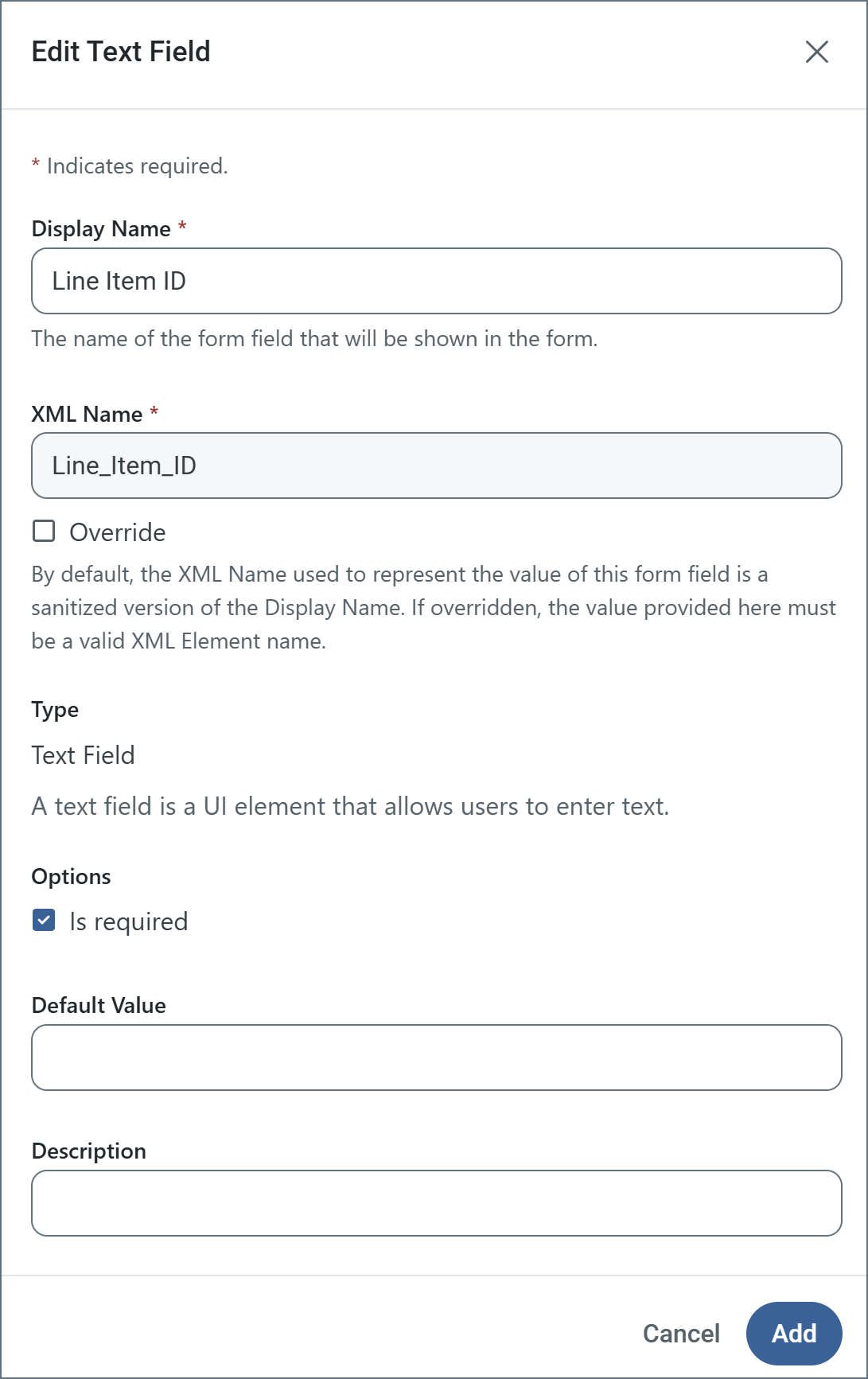Click the Display Name input field
The width and height of the screenshot is (868, 1379).
(x=436, y=281)
